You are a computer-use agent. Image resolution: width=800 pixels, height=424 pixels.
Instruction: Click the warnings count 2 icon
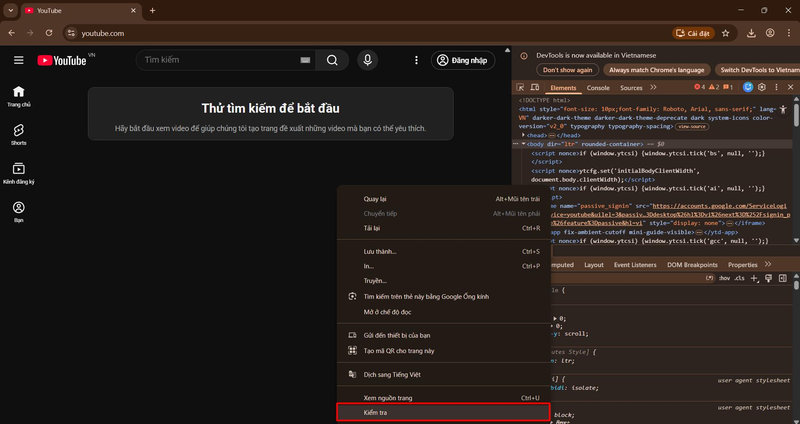[714, 87]
